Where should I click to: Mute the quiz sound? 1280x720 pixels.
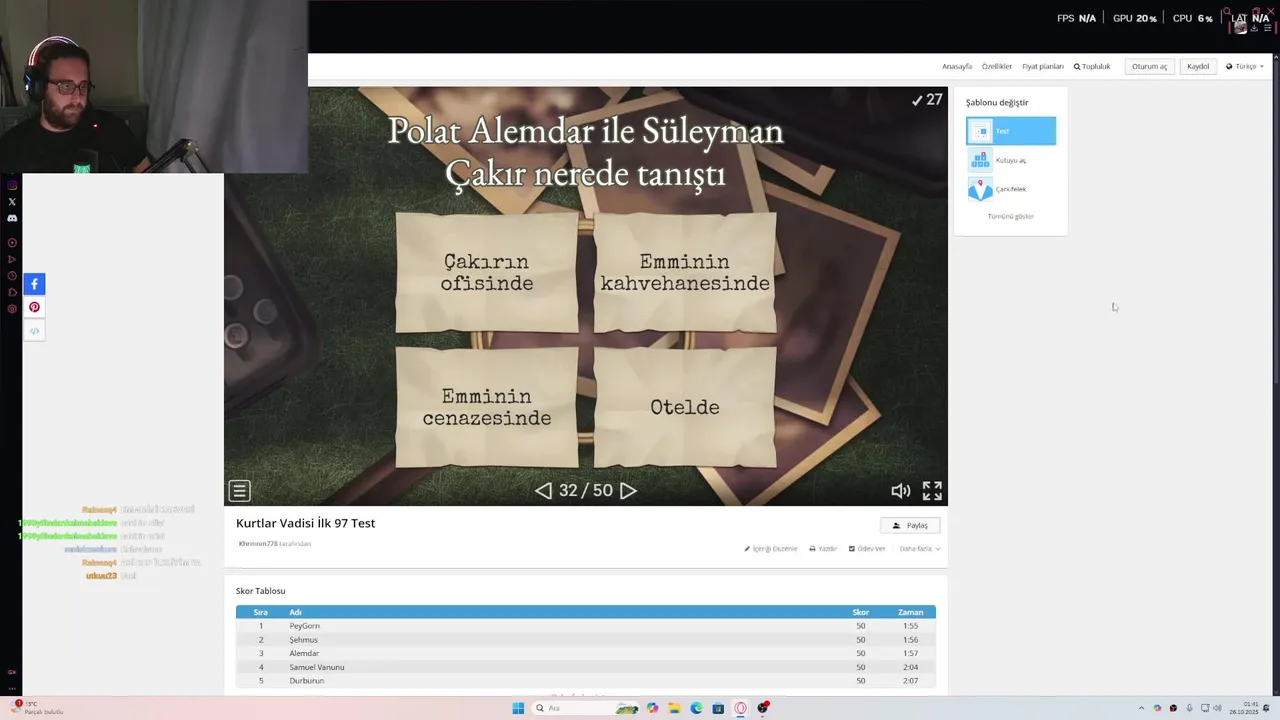[901, 491]
